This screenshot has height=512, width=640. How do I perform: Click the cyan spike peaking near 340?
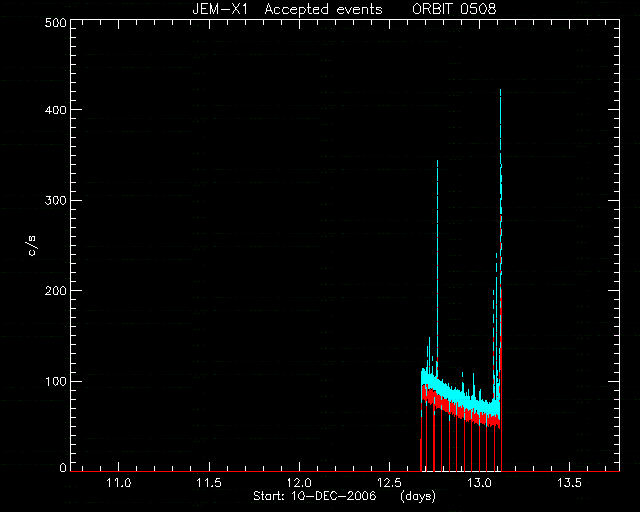pyautogui.click(x=438, y=163)
